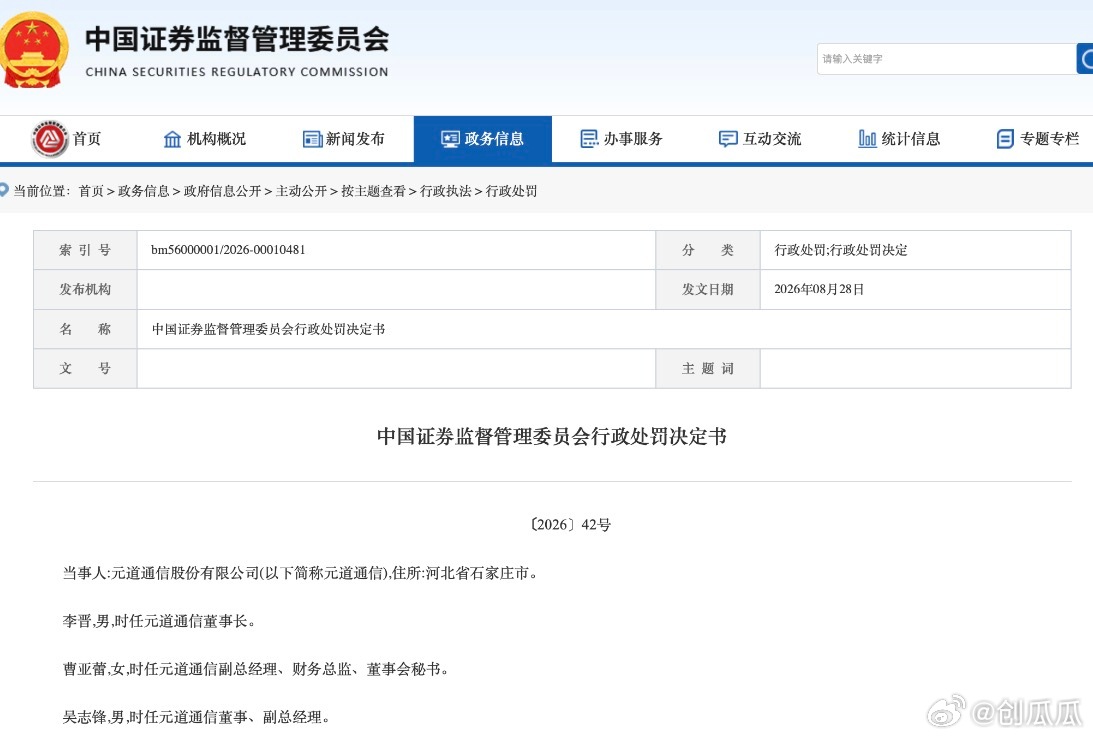
Task: Open the 统计信息 navigation tab
Action: [x=899, y=139]
